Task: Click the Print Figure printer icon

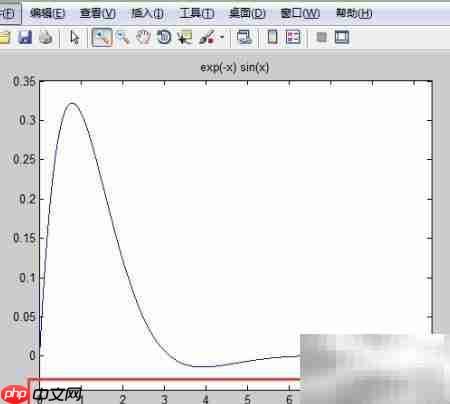Action: (x=46, y=37)
